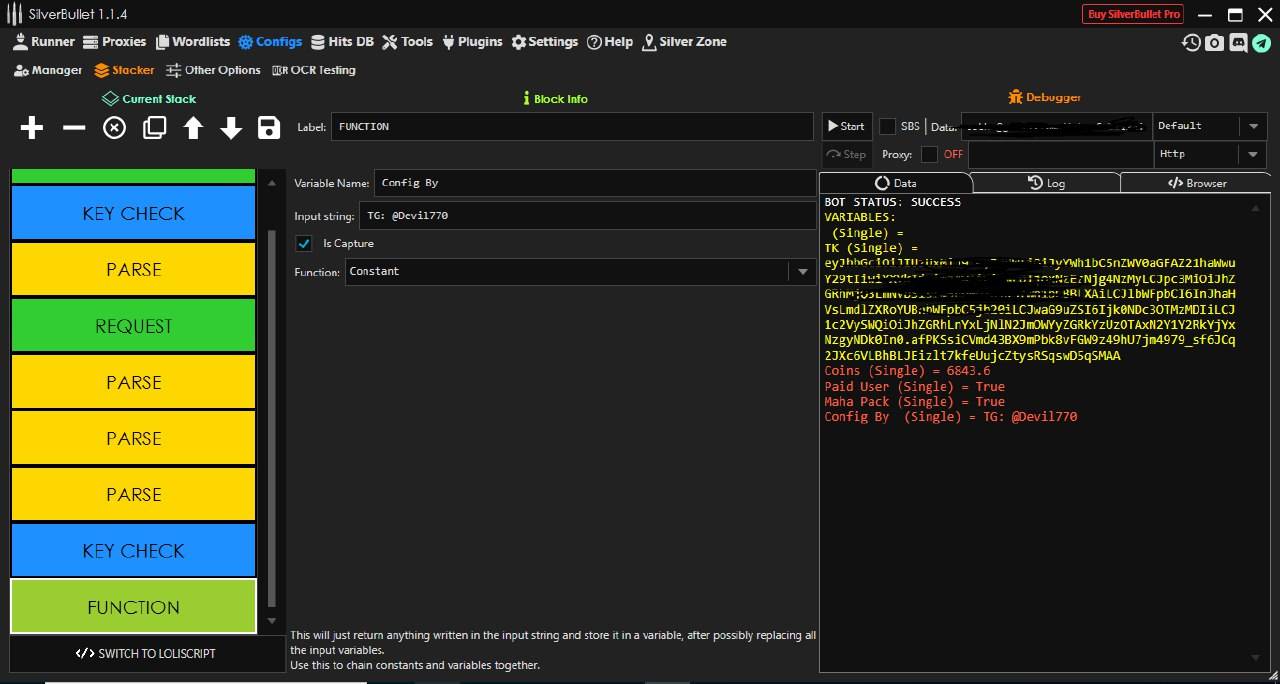Save config with floppy disk icon
This screenshot has height=684, width=1280.
(268, 128)
